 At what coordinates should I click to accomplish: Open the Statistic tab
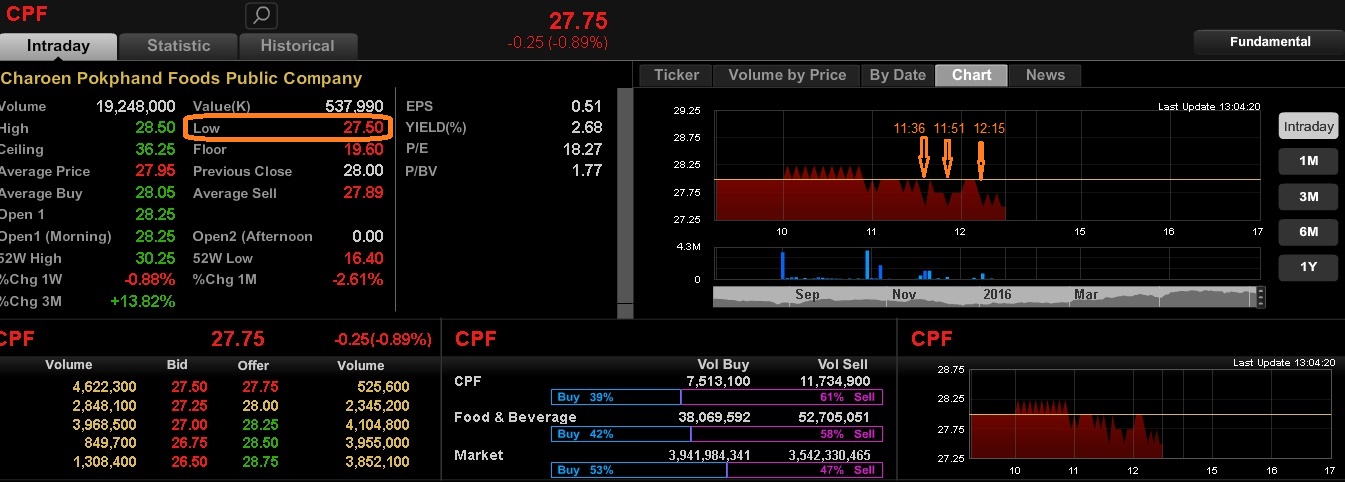point(178,46)
